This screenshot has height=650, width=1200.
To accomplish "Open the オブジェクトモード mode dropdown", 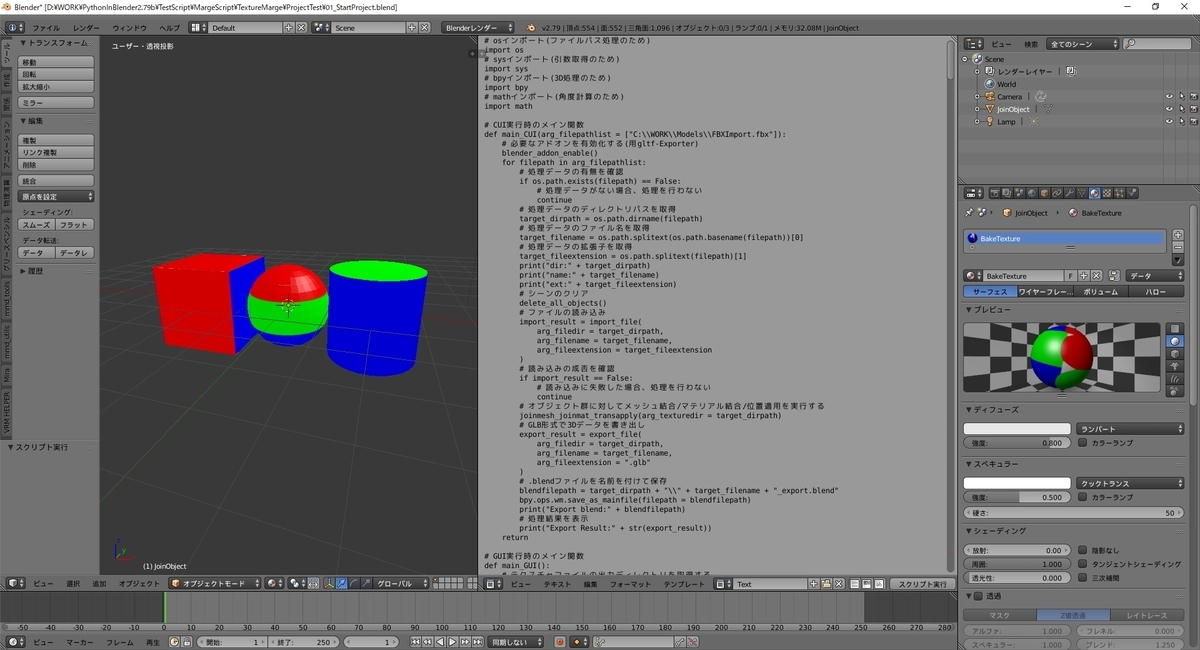I will (x=215, y=583).
